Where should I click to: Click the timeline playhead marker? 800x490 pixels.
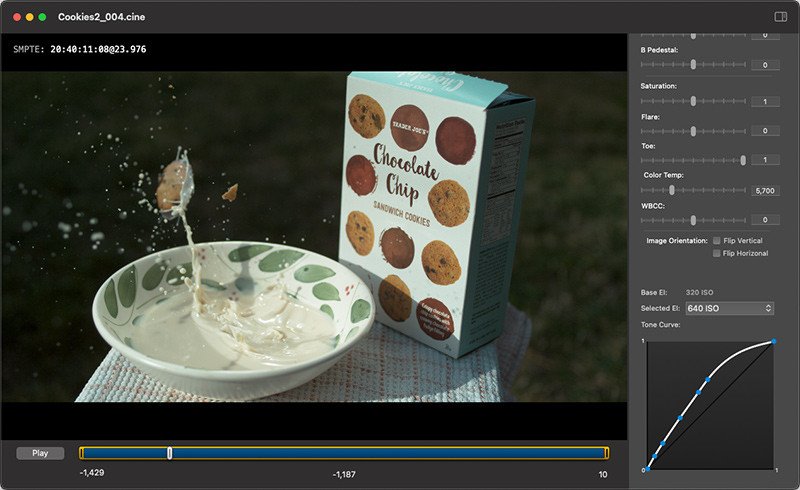169,453
